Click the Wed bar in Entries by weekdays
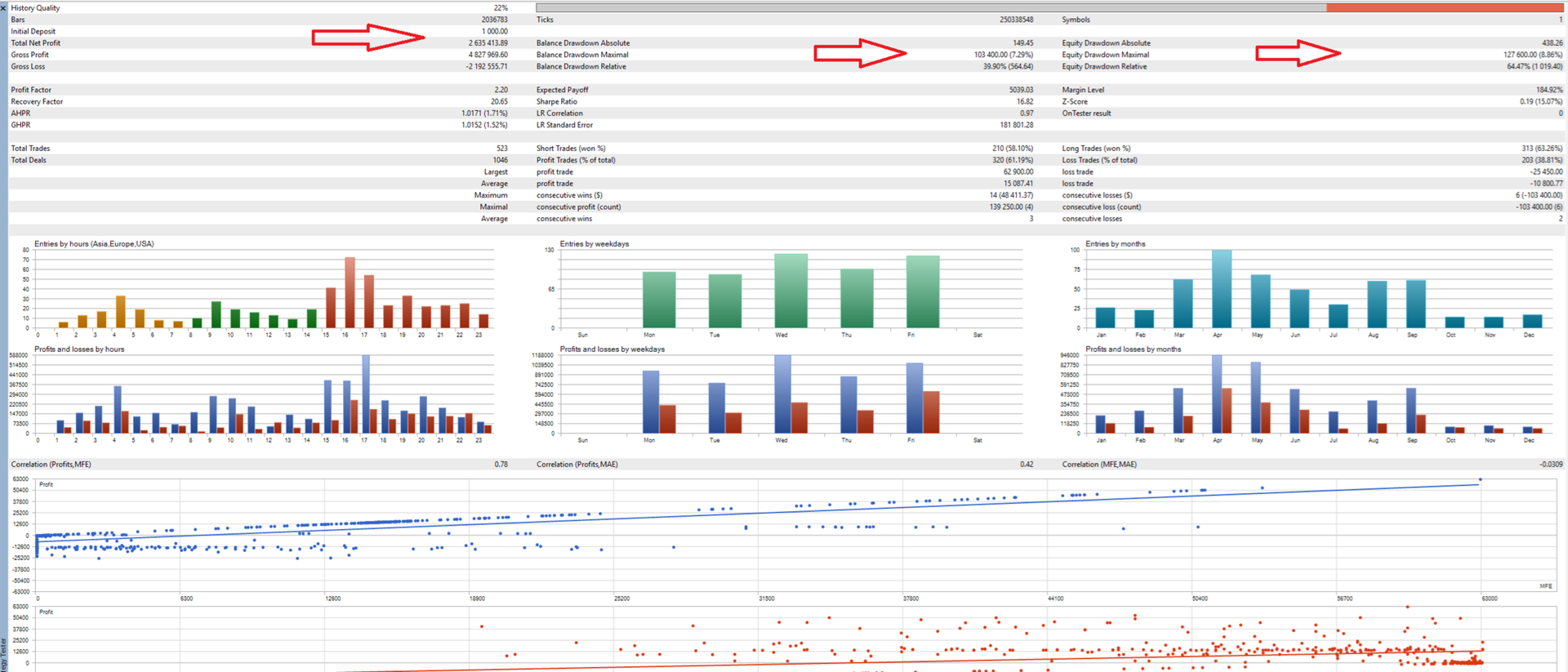This screenshot has height=672, width=1568. (x=791, y=291)
